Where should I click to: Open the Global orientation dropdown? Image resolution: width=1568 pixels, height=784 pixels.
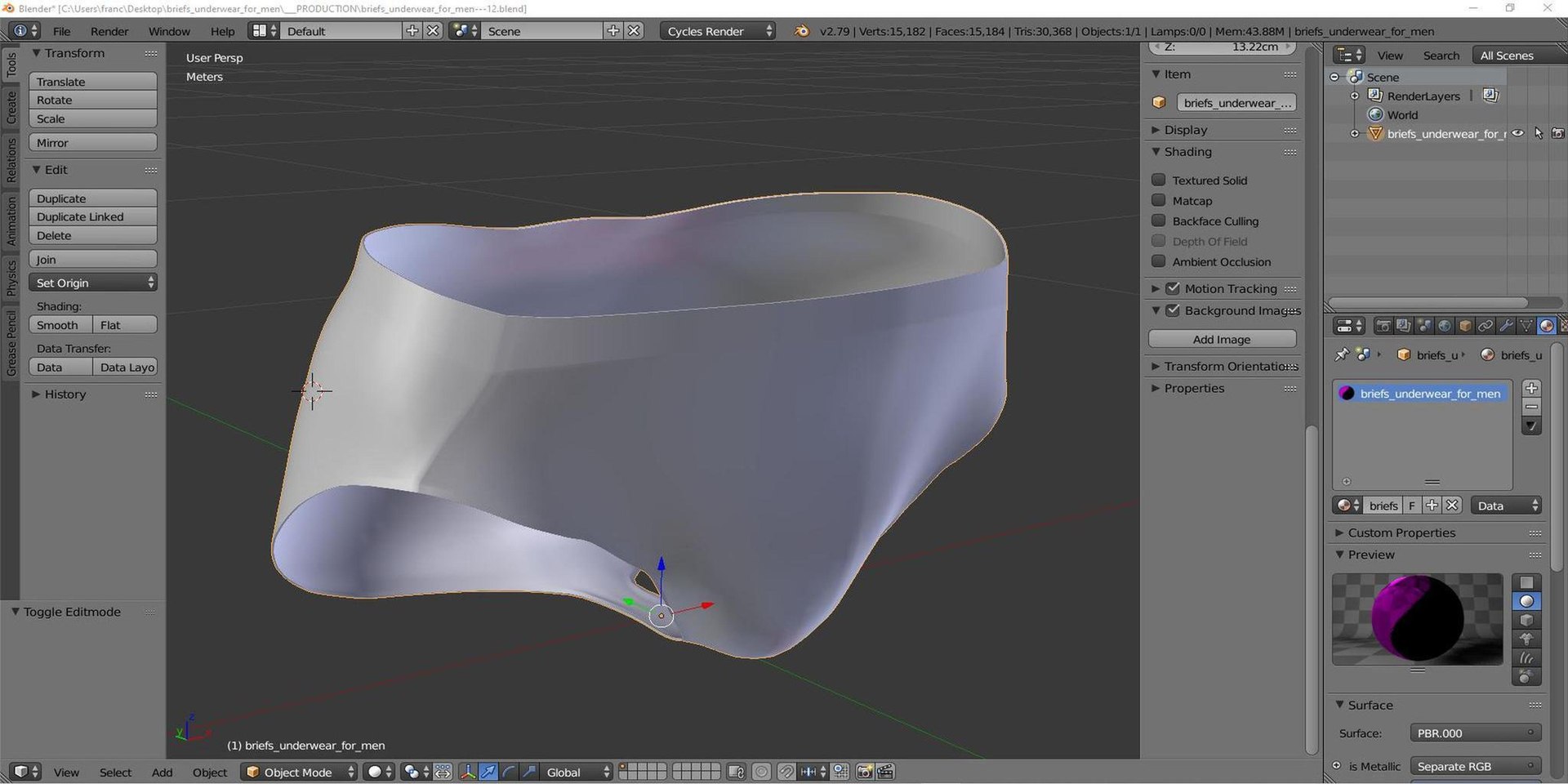577,772
